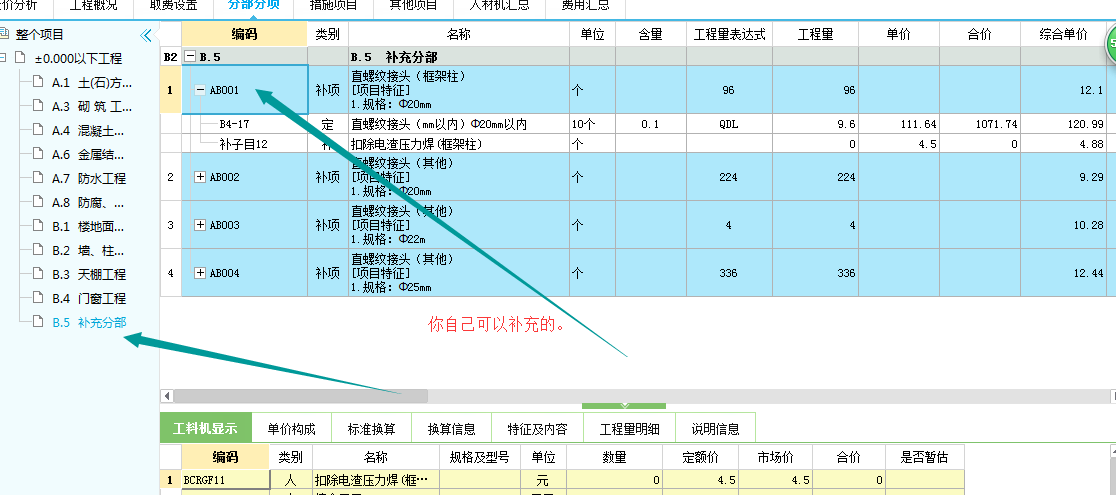Click the whole-project icon next to 整个项目
Image resolution: width=1116 pixels, height=495 pixels.
5,33
